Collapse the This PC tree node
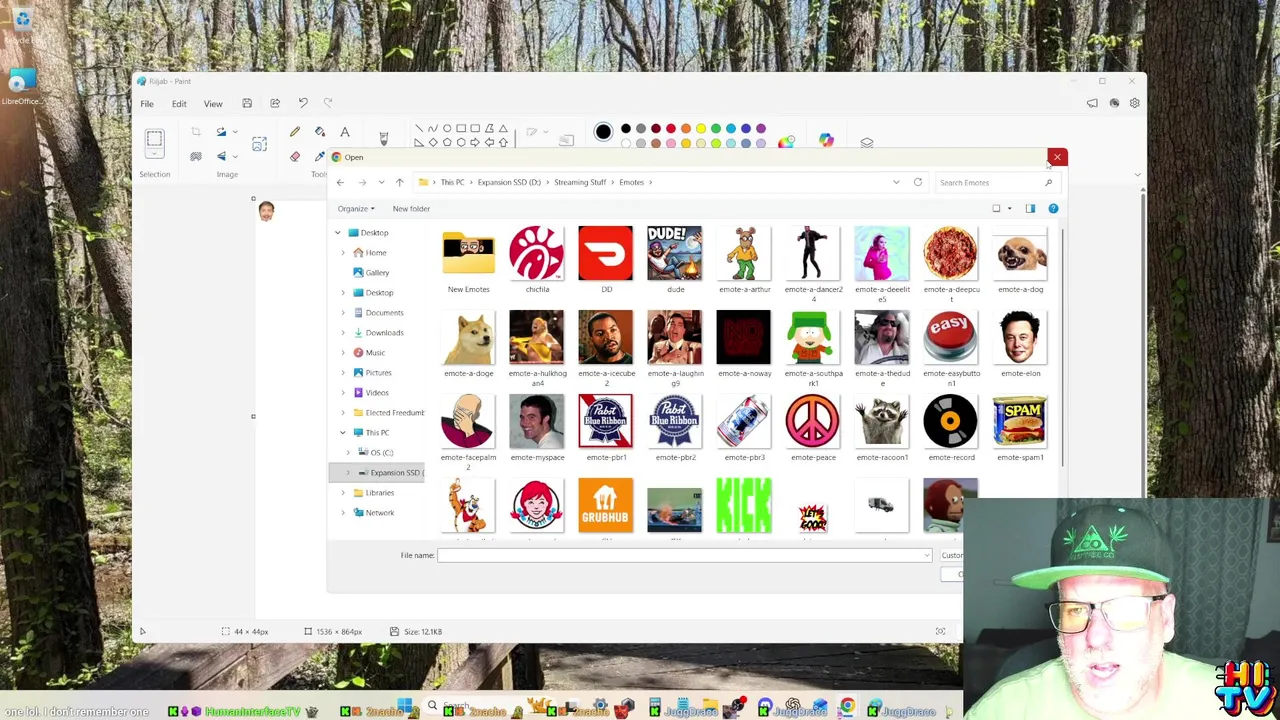Image resolution: width=1280 pixels, height=720 pixels. (343, 432)
